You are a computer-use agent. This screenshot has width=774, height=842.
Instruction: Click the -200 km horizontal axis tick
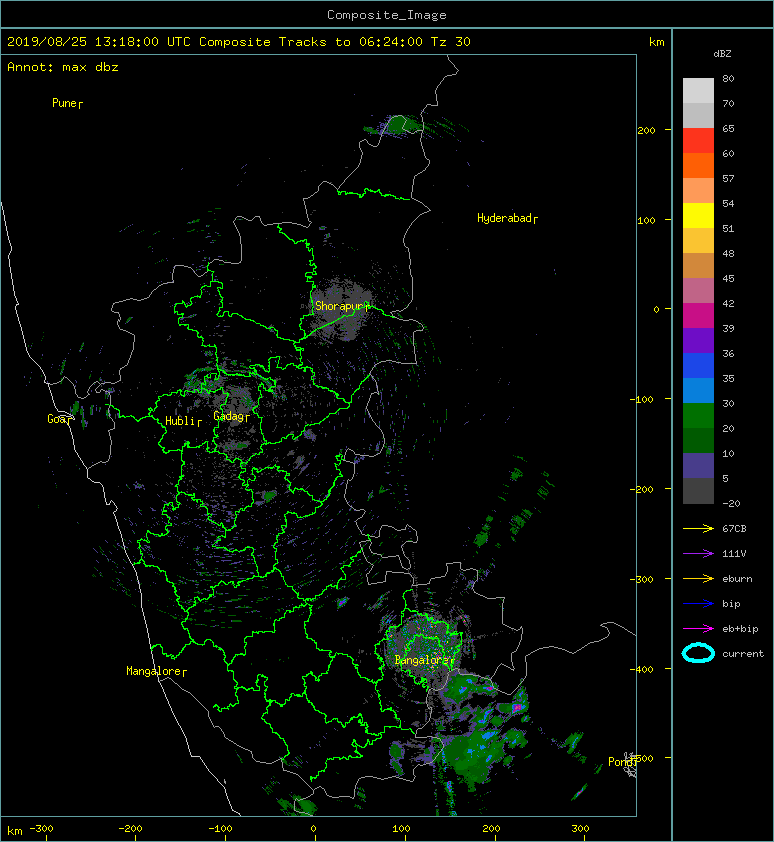point(129,829)
